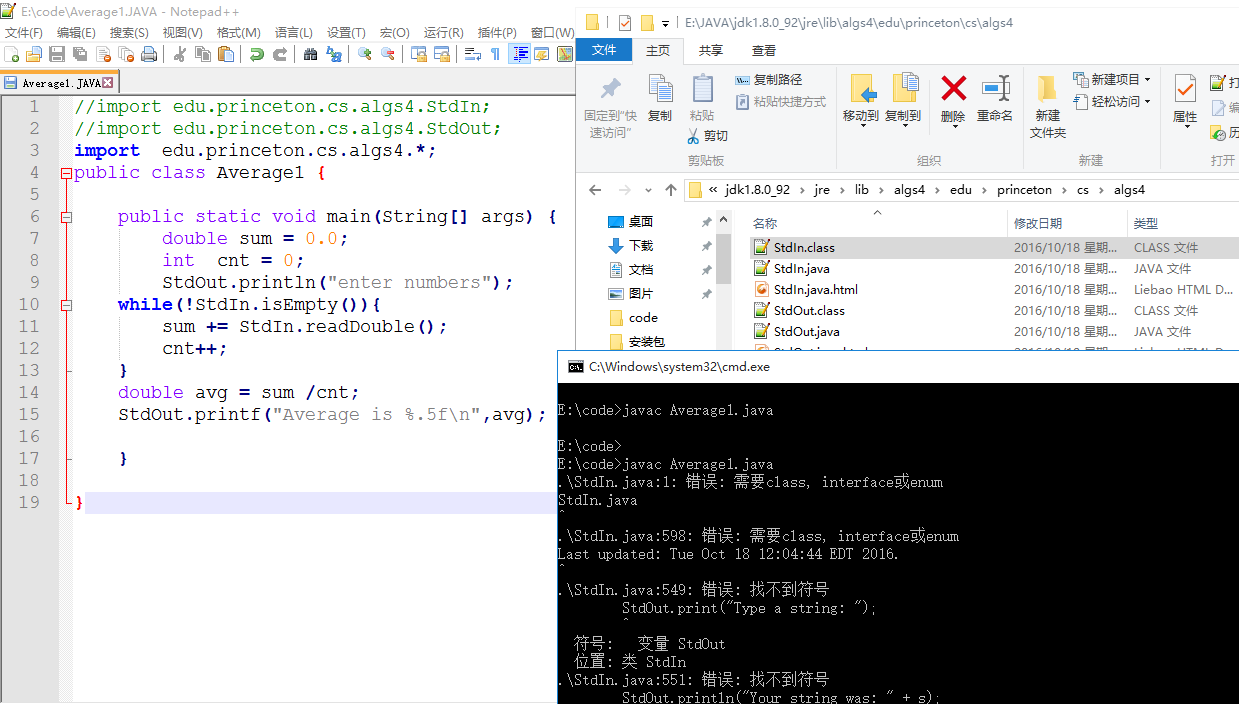
Task: Toggle the Word Wrap icon in Notepad++
Action: 473,54
